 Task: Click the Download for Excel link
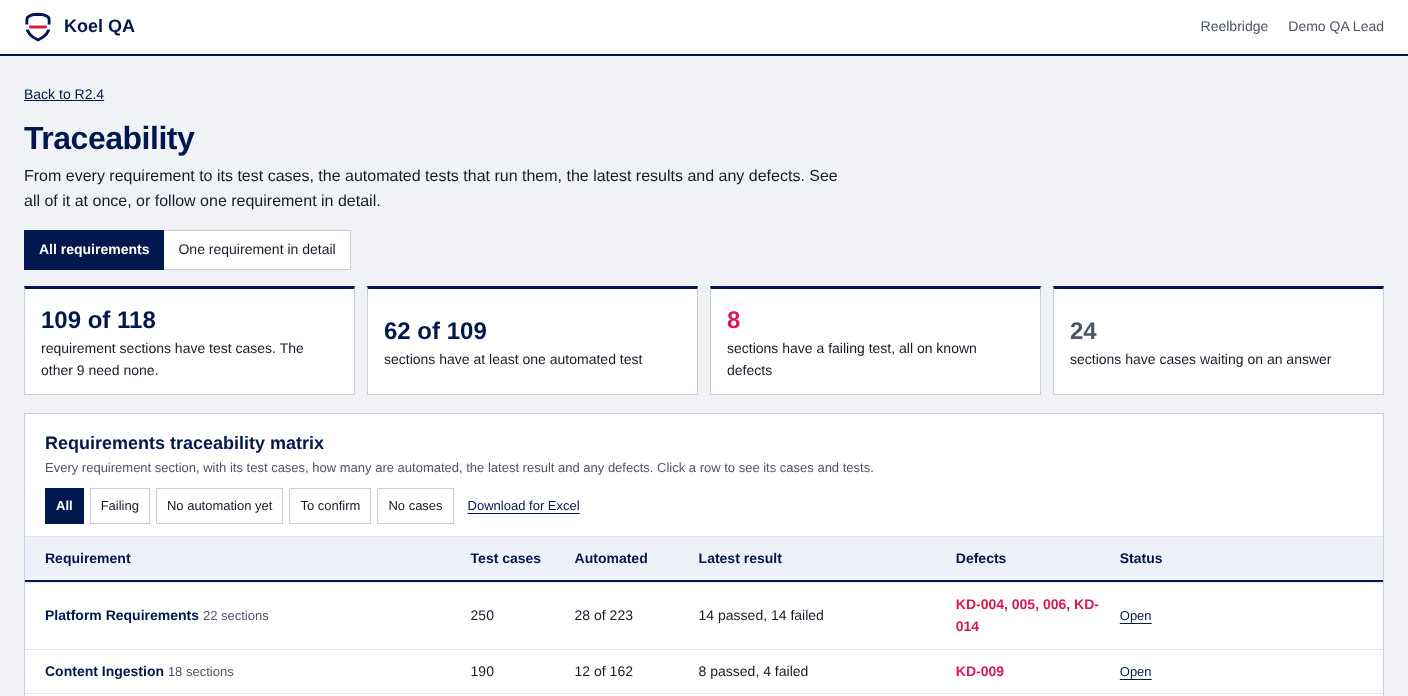coord(523,506)
